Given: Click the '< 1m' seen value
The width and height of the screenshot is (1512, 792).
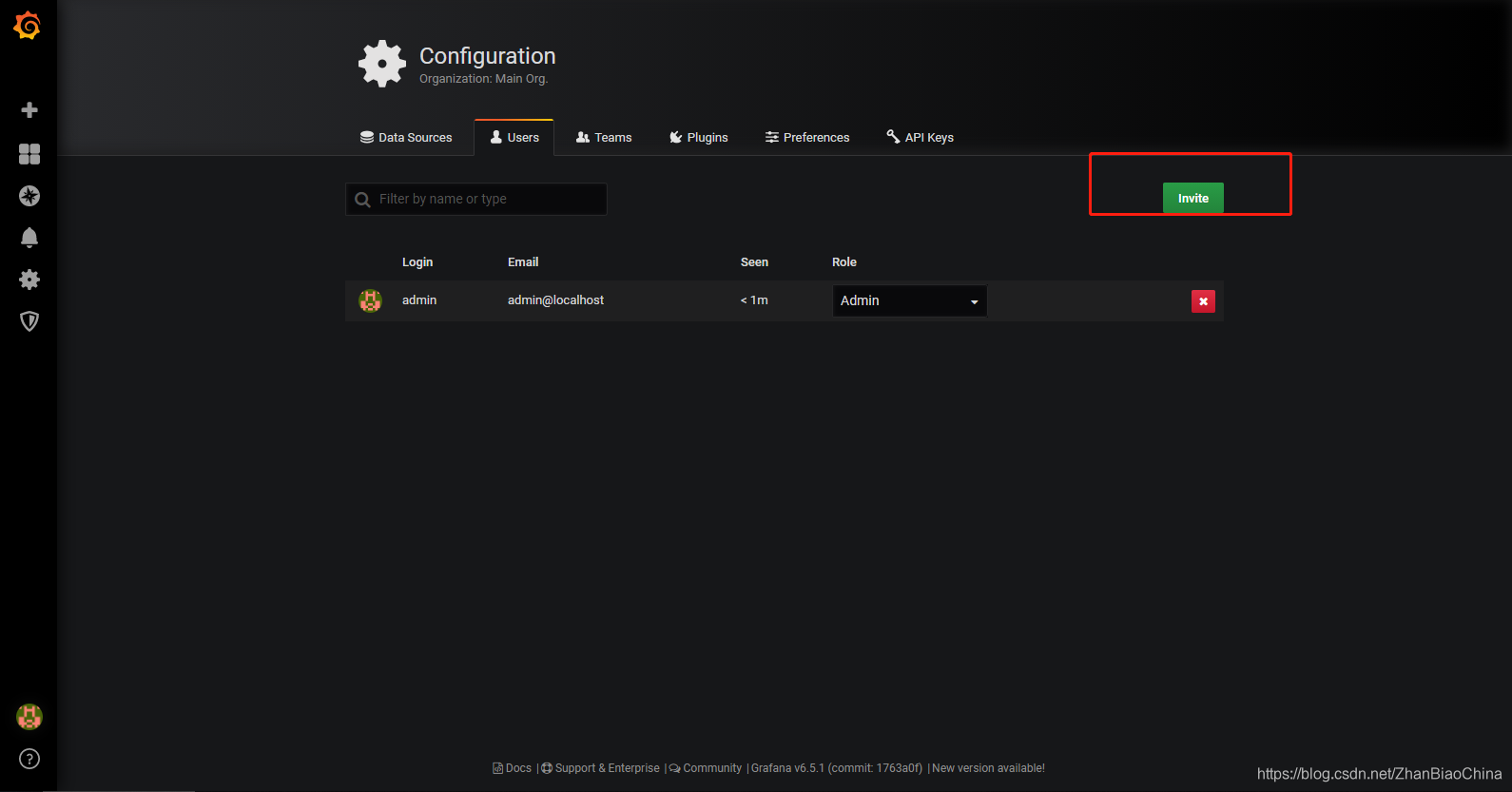Looking at the screenshot, I should point(754,300).
